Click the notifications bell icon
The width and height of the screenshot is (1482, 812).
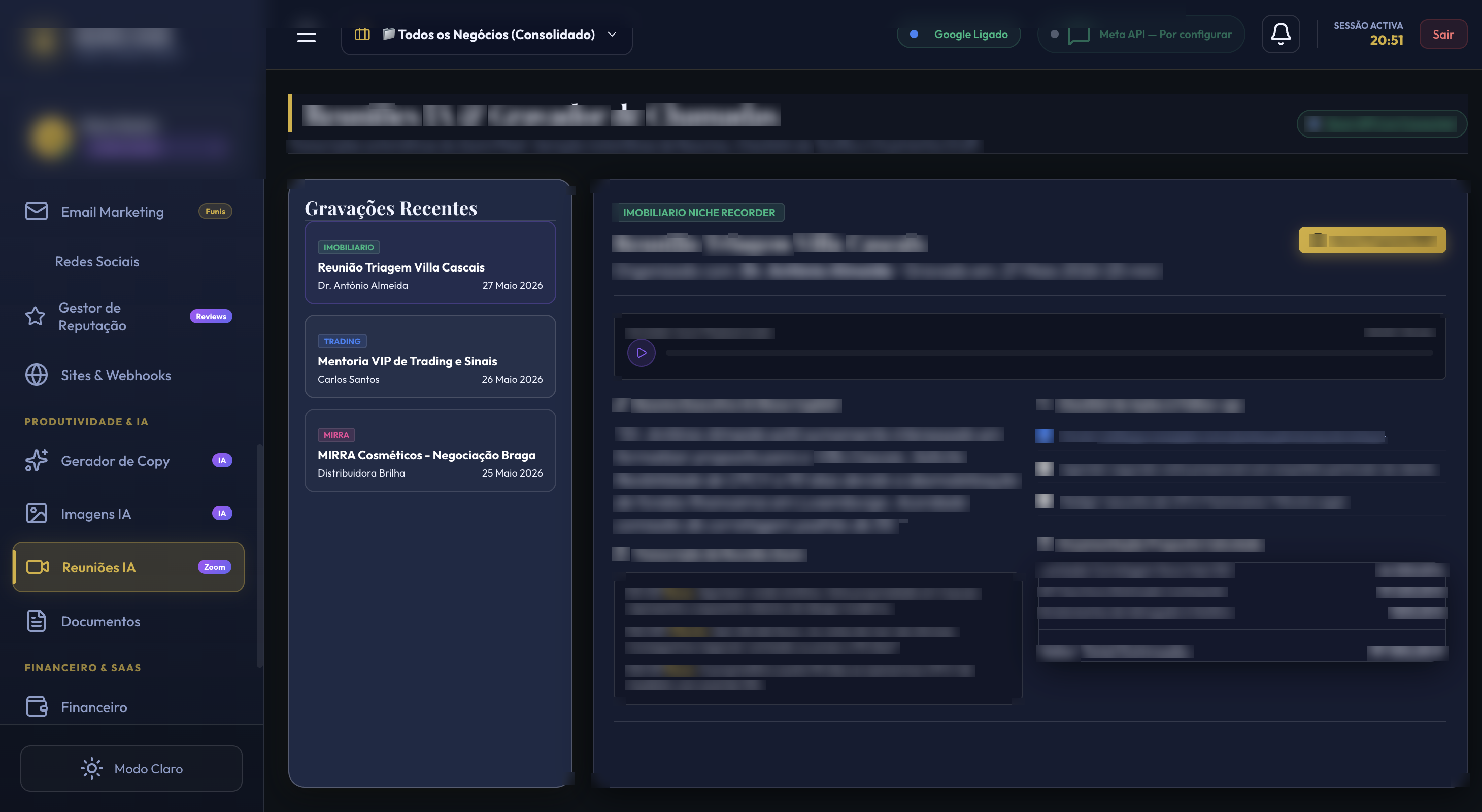(1281, 34)
